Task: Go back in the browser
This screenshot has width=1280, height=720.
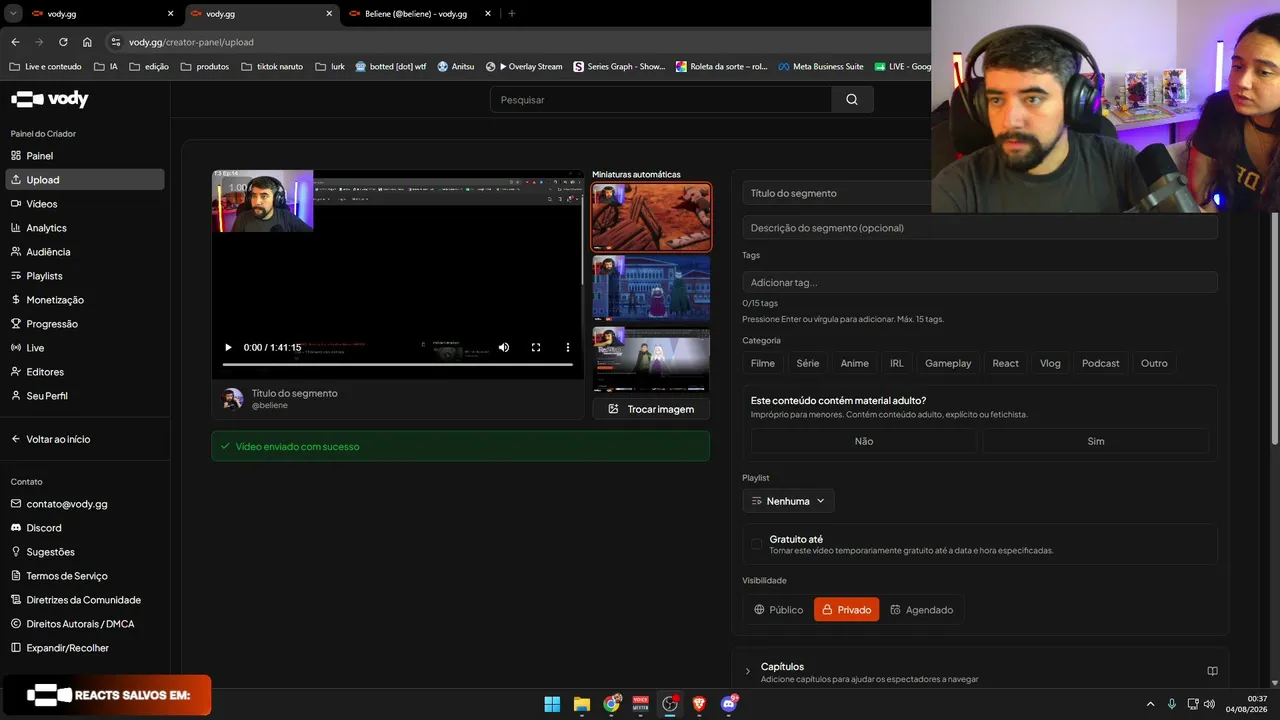Action: 15,42
